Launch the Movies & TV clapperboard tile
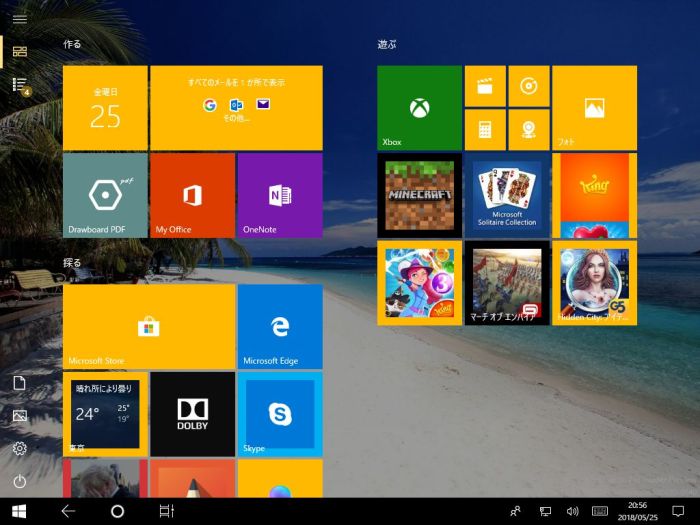The width and height of the screenshot is (700, 525). point(485,87)
